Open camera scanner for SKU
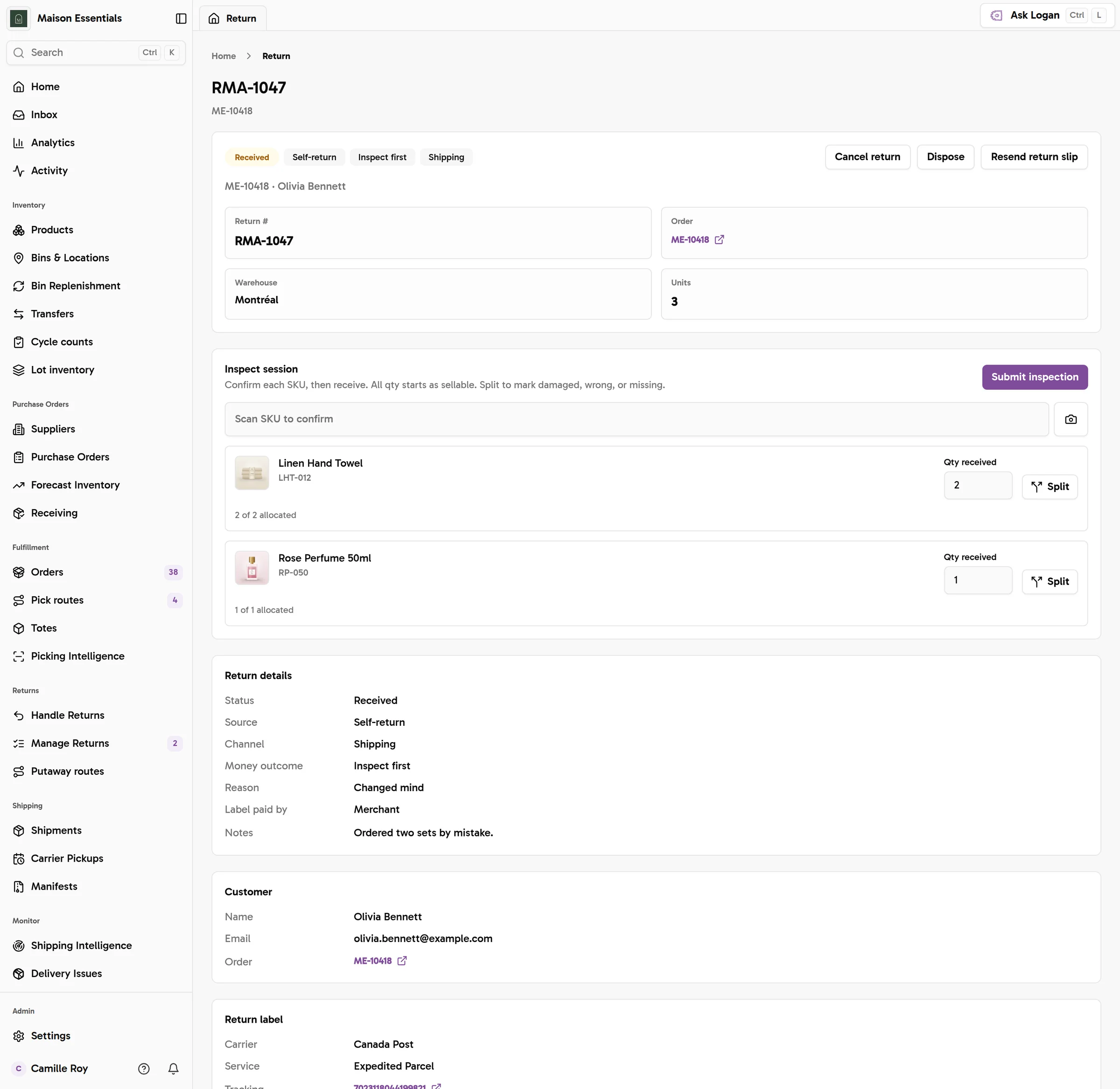 [1070, 419]
